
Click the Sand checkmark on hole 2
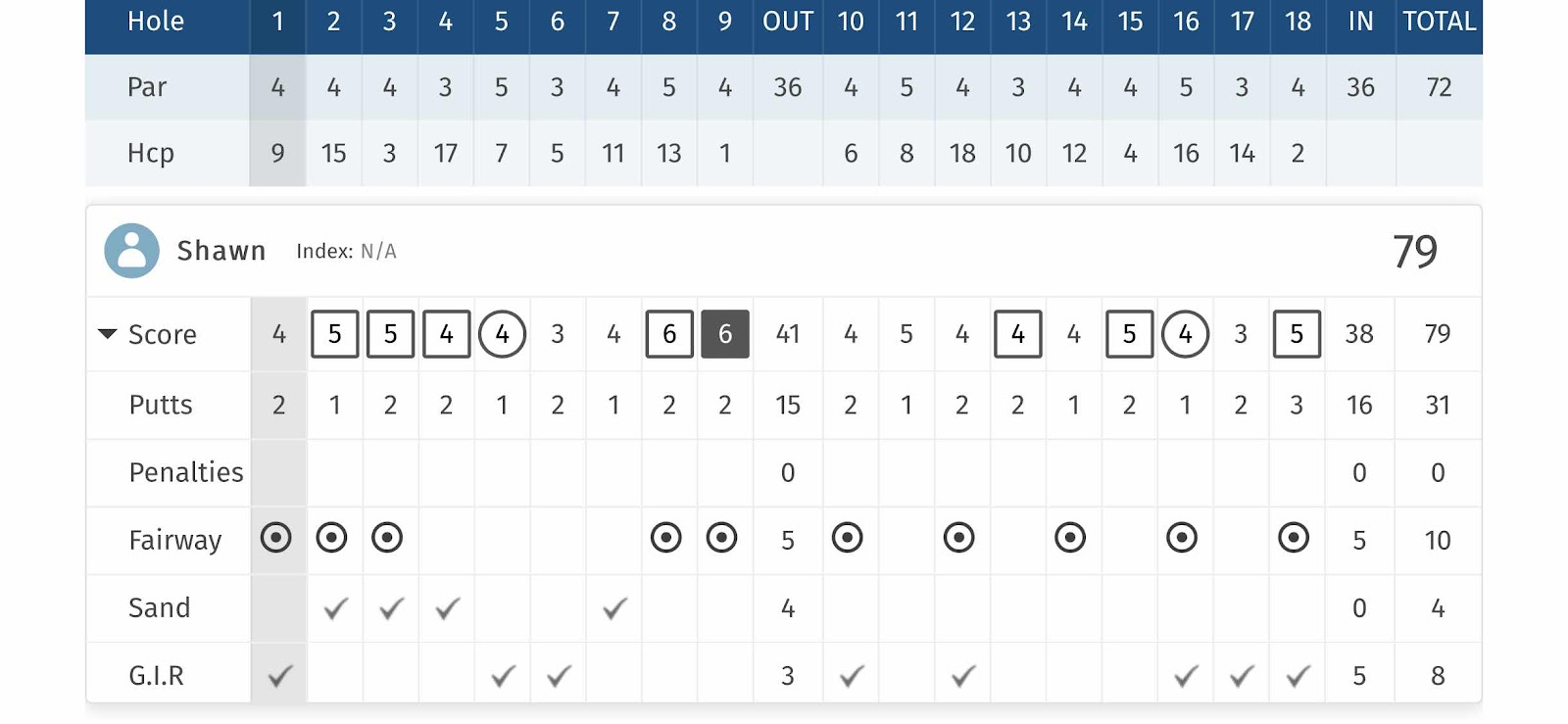click(336, 608)
